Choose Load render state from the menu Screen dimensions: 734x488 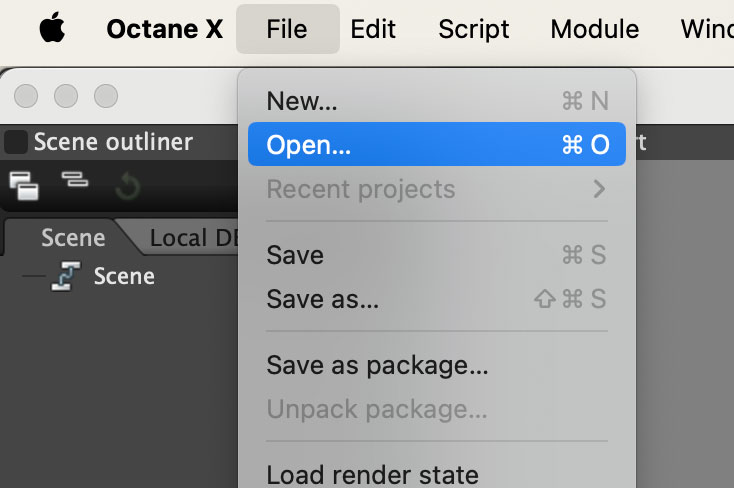tap(372, 473)
